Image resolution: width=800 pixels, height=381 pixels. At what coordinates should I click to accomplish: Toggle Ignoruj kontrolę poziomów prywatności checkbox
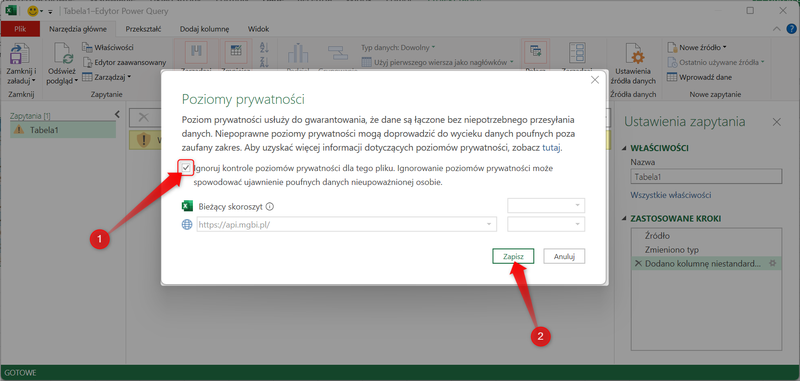186,167
